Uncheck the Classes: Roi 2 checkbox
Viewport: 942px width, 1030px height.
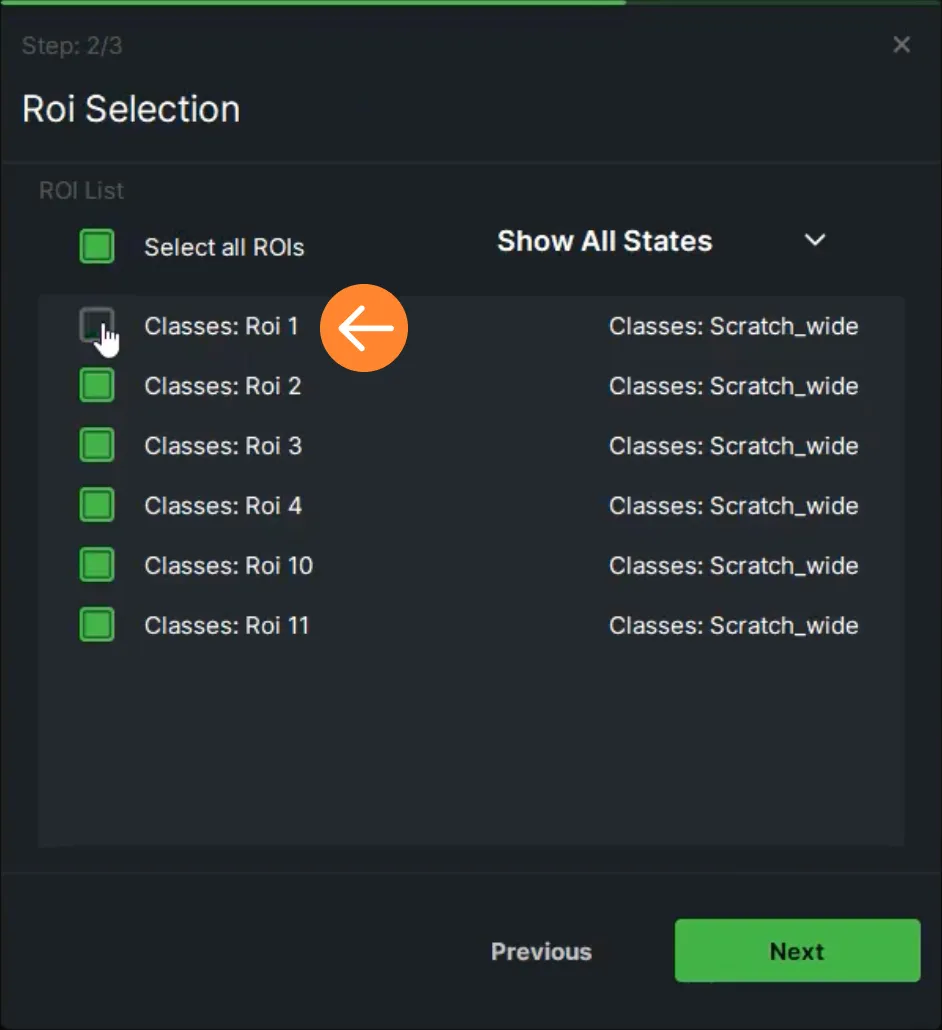(x=97, y=385)
